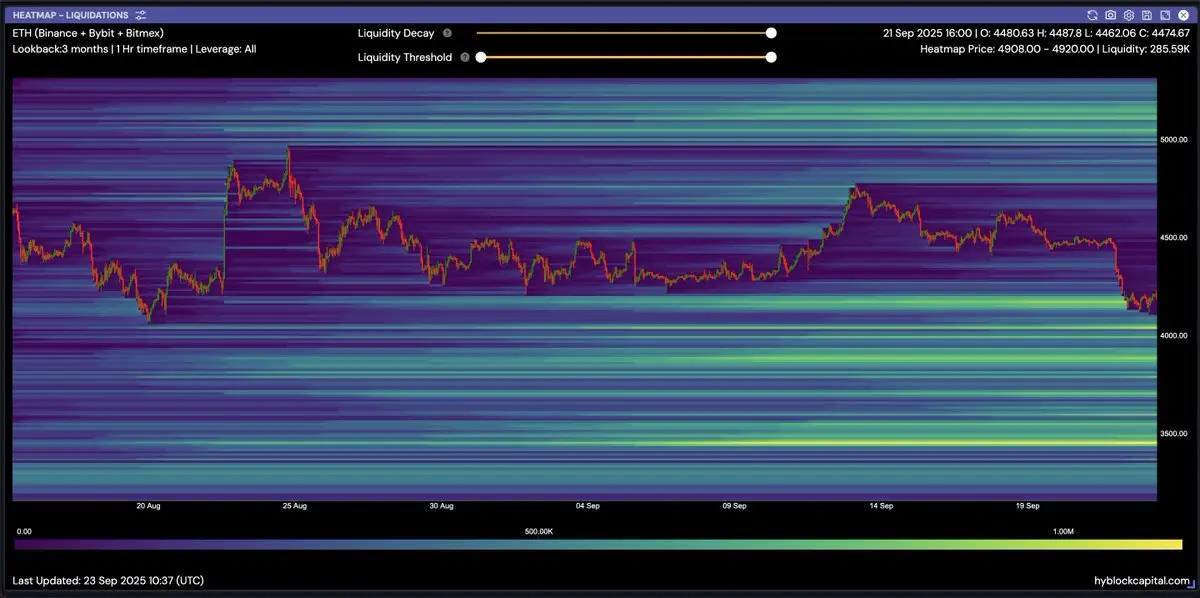Click the right Liquidity Threshold slider handle
The image size is (1200, 598).
coord(771,57)
